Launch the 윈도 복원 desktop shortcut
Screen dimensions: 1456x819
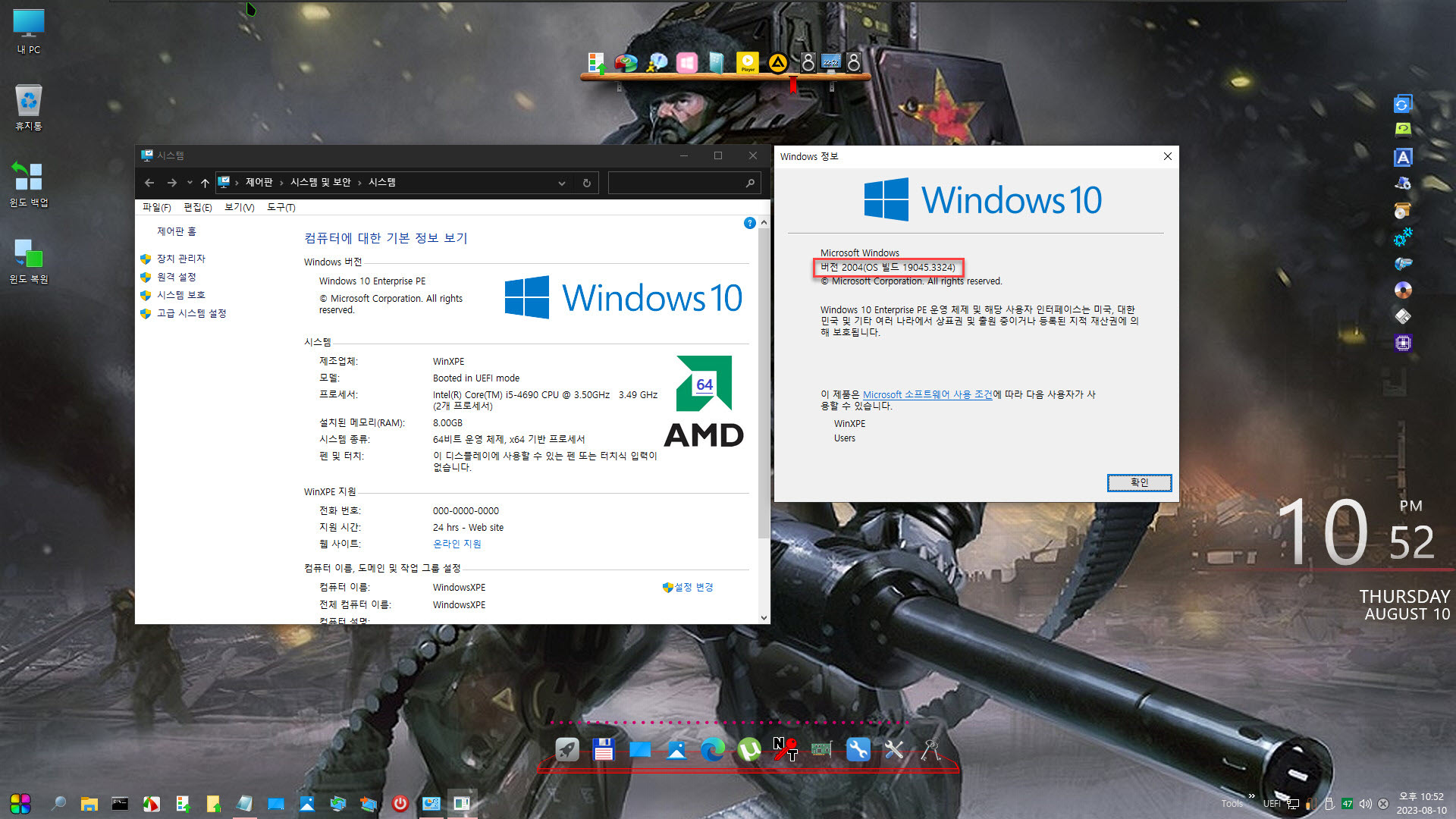tap(29, 260)
